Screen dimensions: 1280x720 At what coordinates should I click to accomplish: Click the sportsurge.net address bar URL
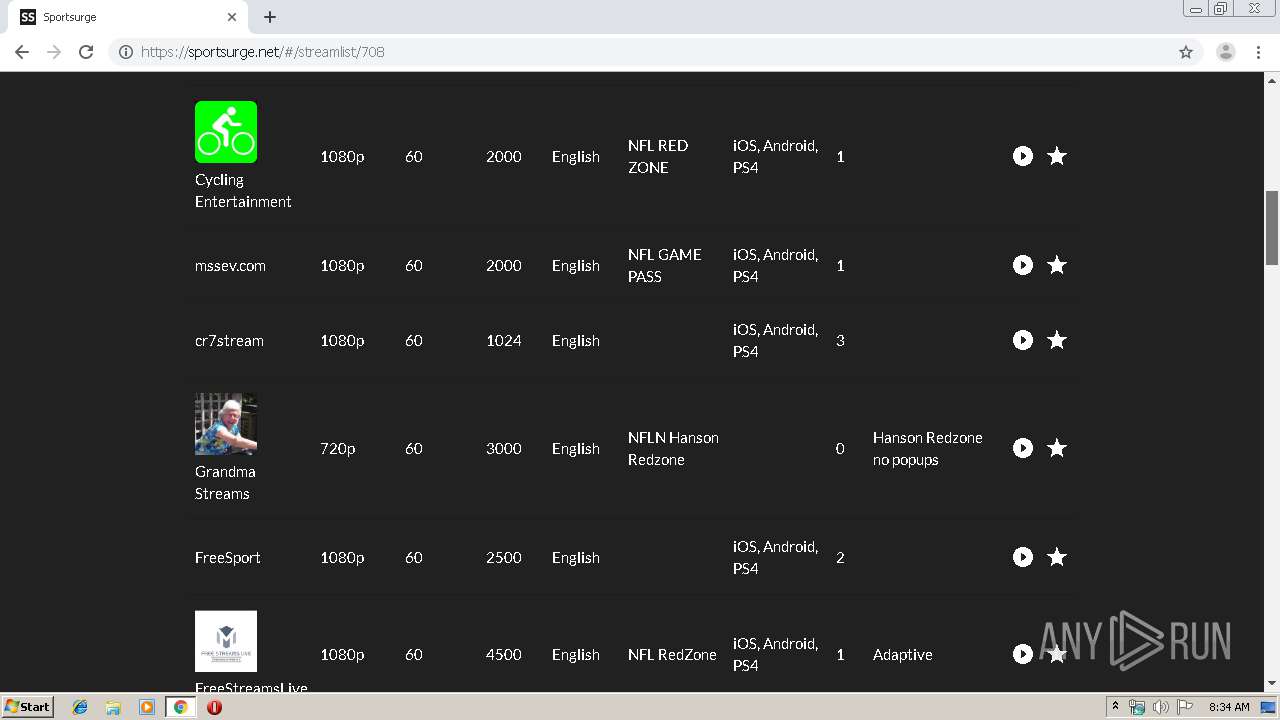[x=263, y=52]
